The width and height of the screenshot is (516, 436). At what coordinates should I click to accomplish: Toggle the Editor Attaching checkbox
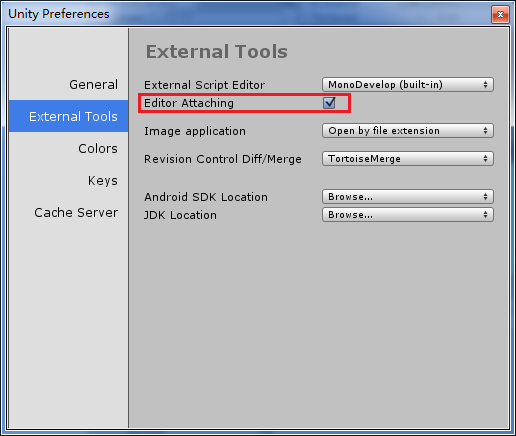[329, 103]
